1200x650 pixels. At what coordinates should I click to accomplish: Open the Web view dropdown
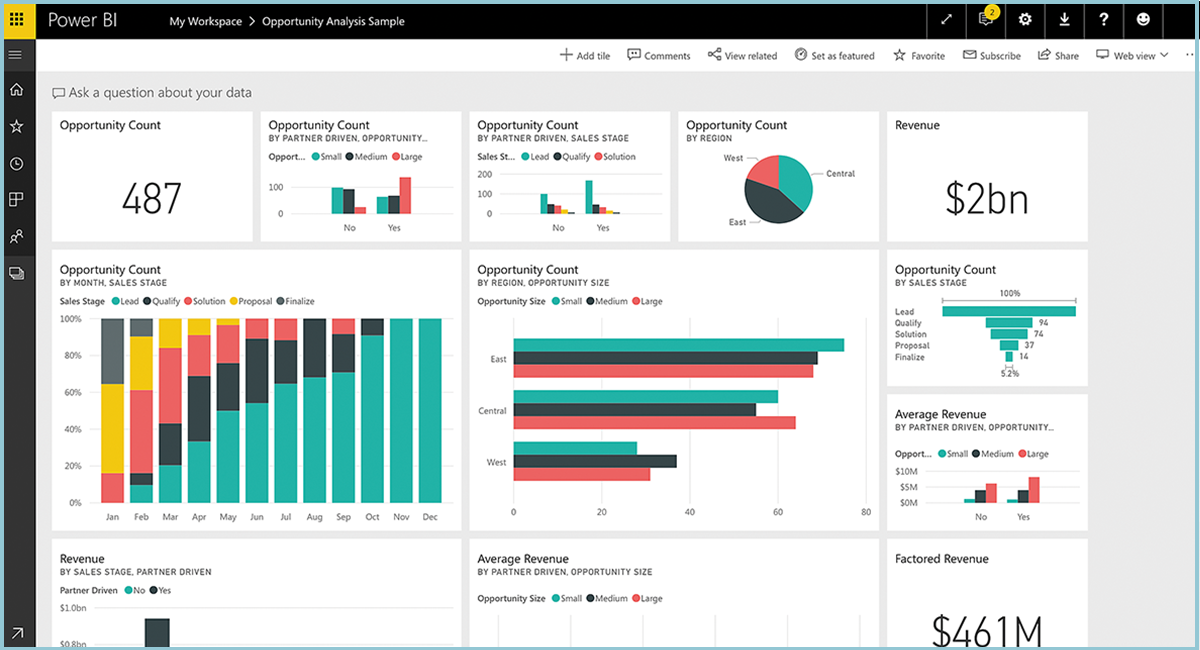[x=1131, y=55]
